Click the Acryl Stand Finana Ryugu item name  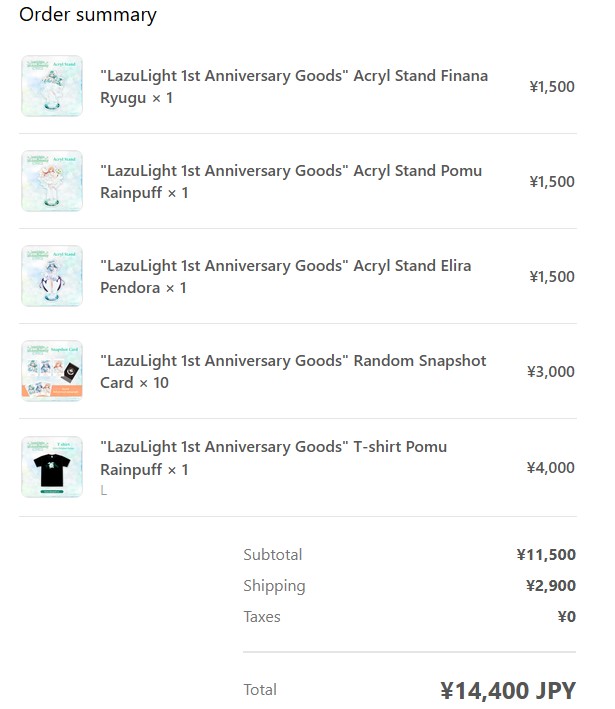[294, 86]
